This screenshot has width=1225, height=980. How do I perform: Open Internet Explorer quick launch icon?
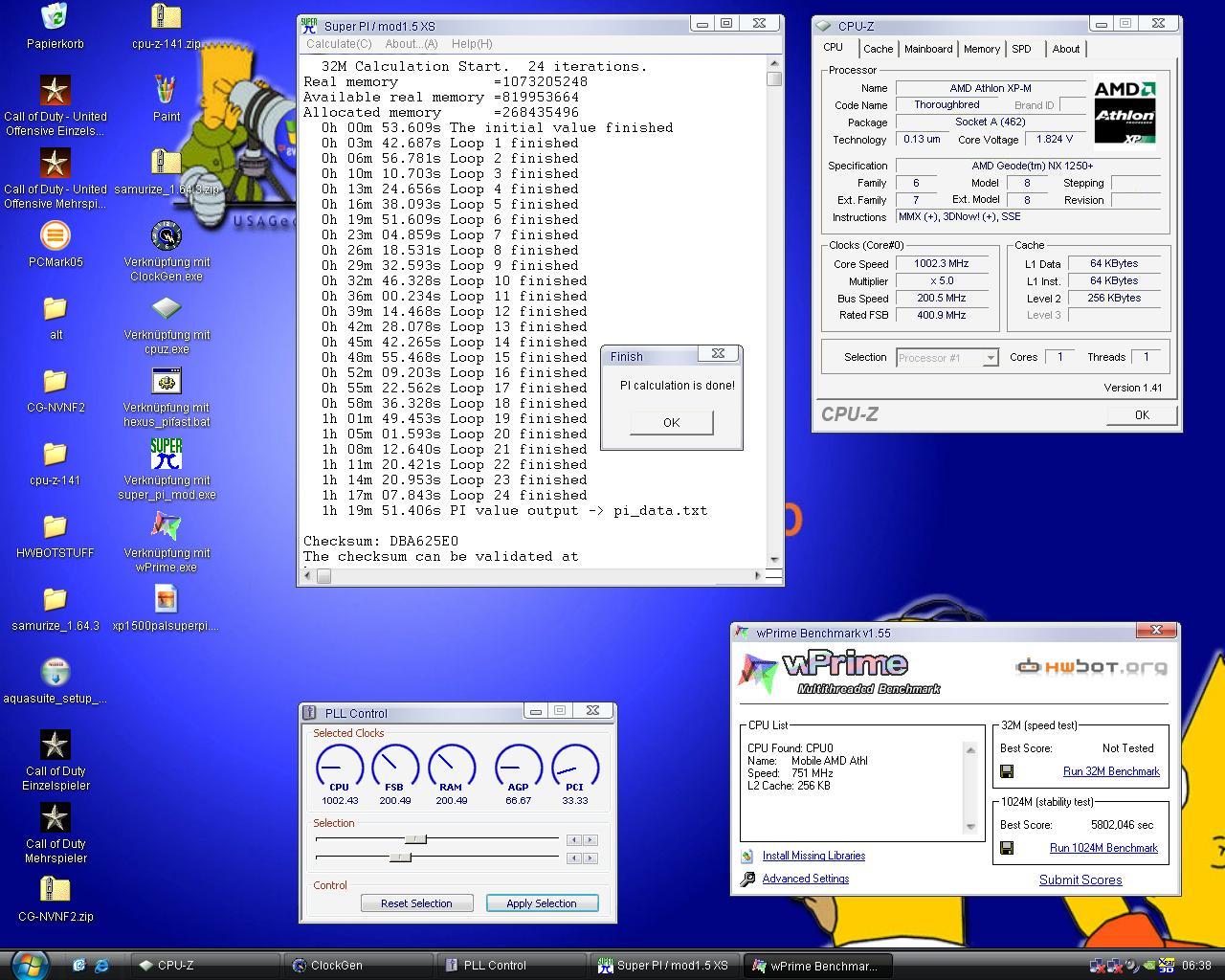pyautogui.click(x=101, y=966)
